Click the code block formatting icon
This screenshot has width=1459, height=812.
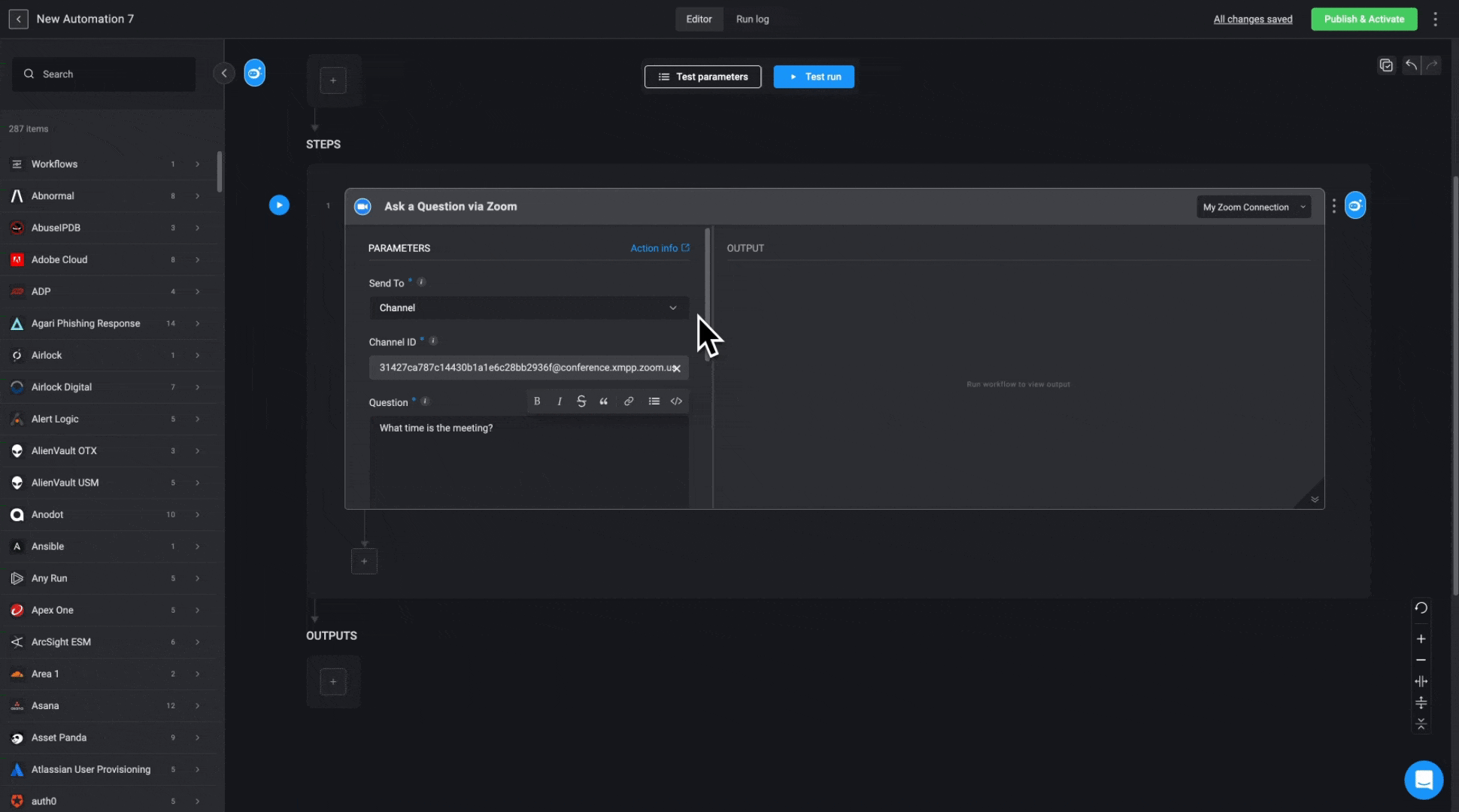676,401
